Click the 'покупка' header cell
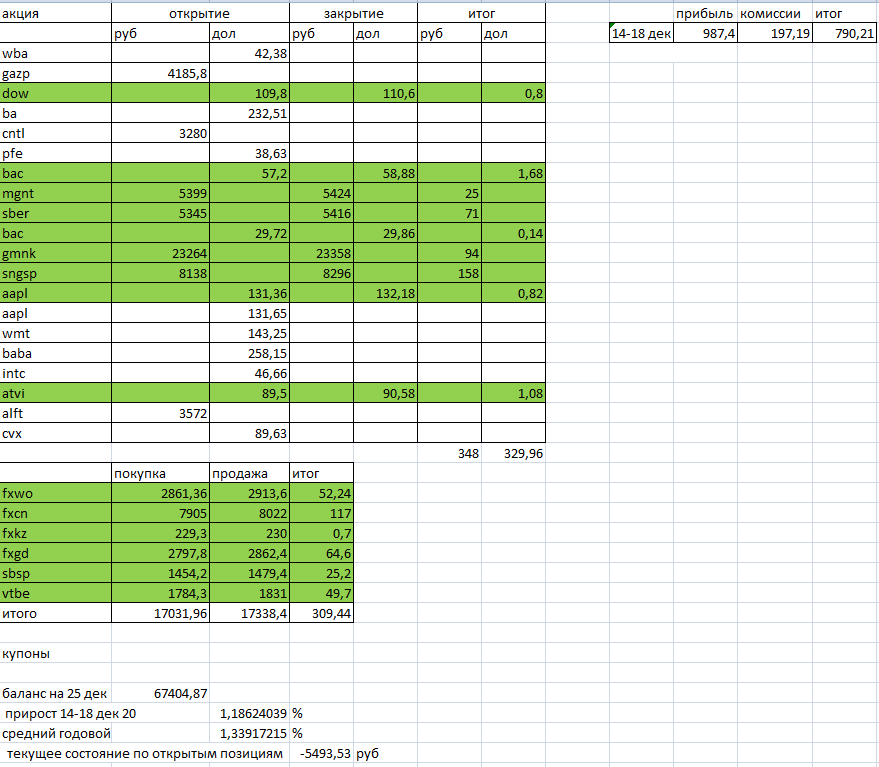 click(x=160, y=473)
